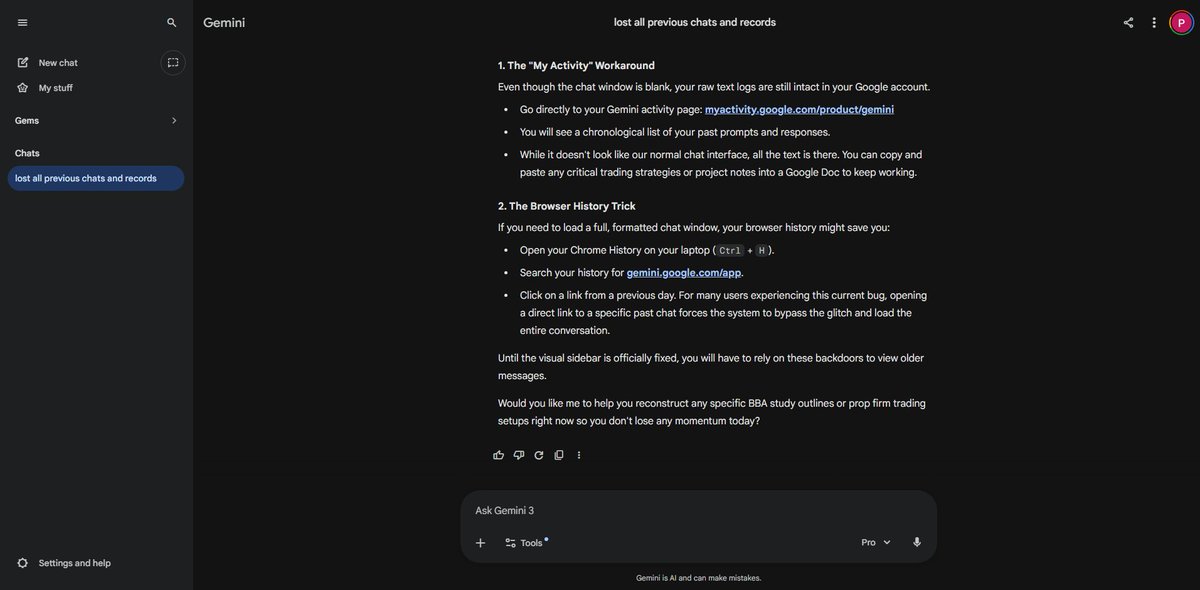Click the thumbs down bad response icon

pos(519,455)
